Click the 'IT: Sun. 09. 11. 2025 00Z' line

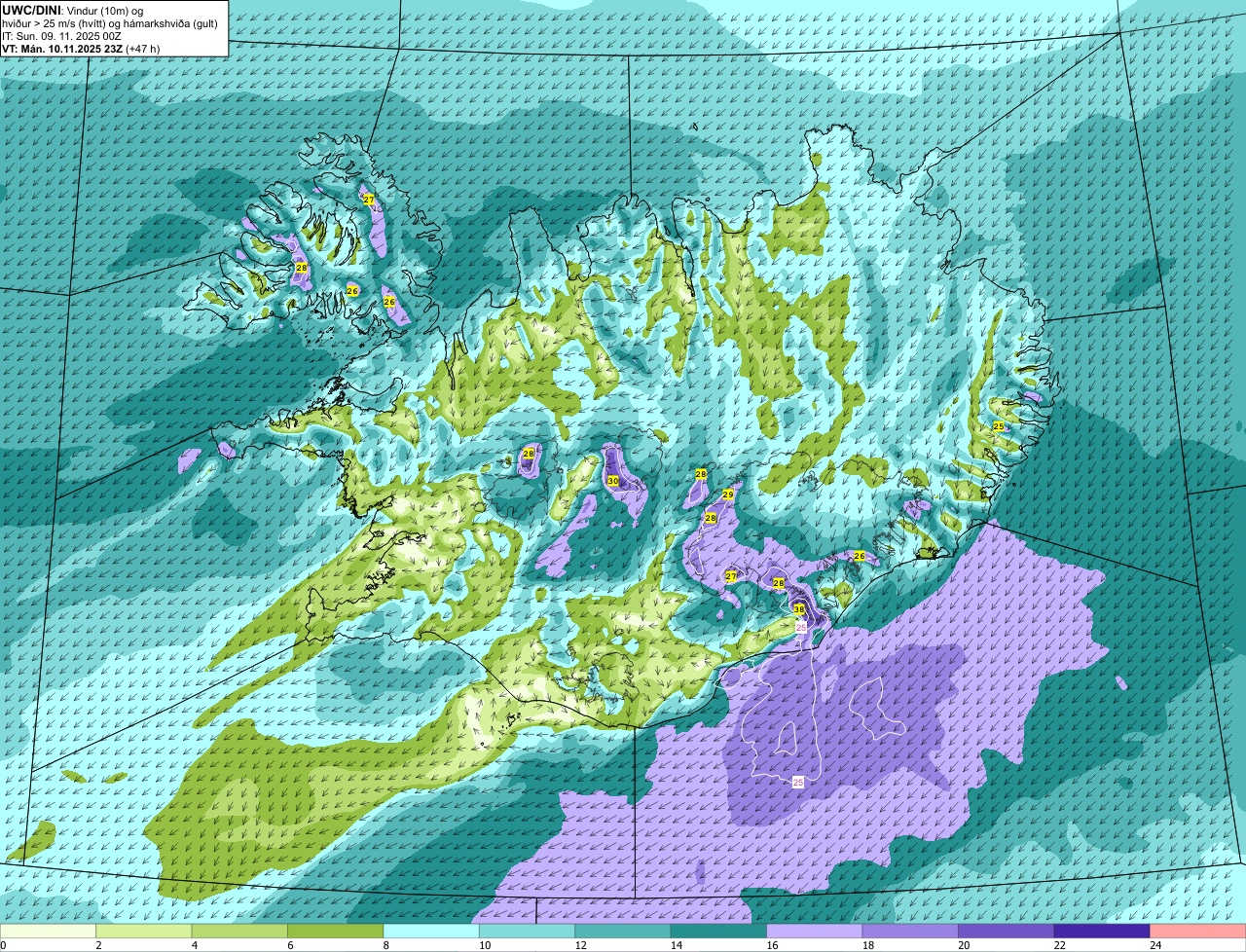(60, 35)
